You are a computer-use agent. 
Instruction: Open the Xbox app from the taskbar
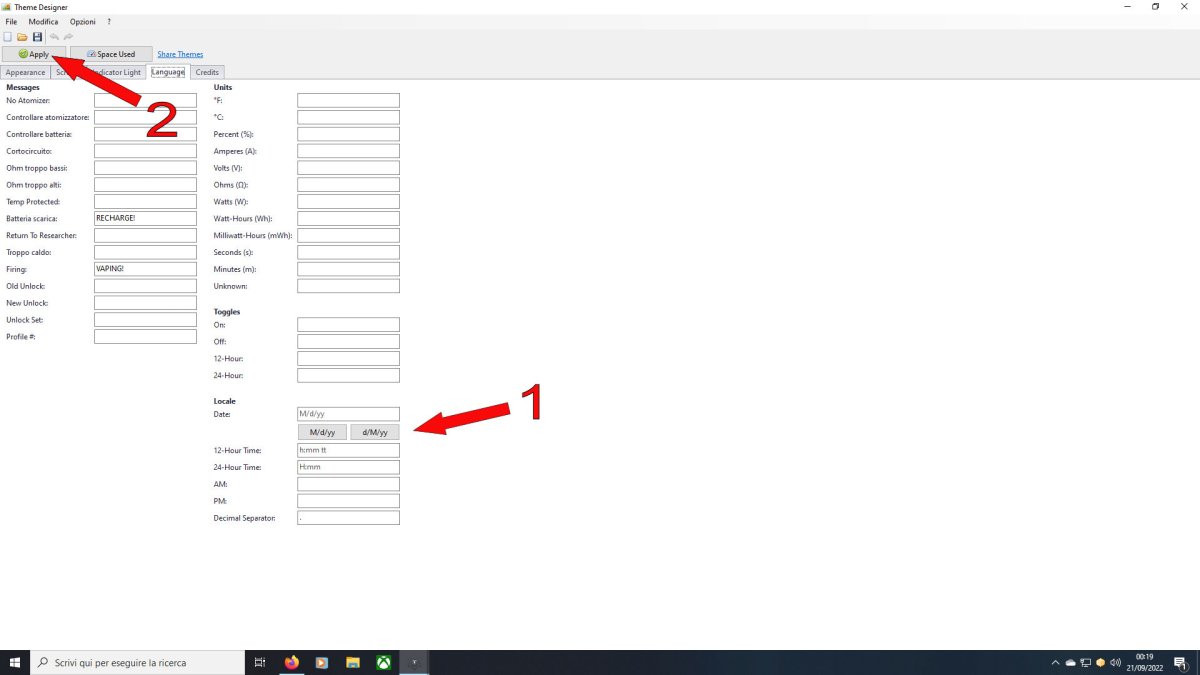[384, 662]
